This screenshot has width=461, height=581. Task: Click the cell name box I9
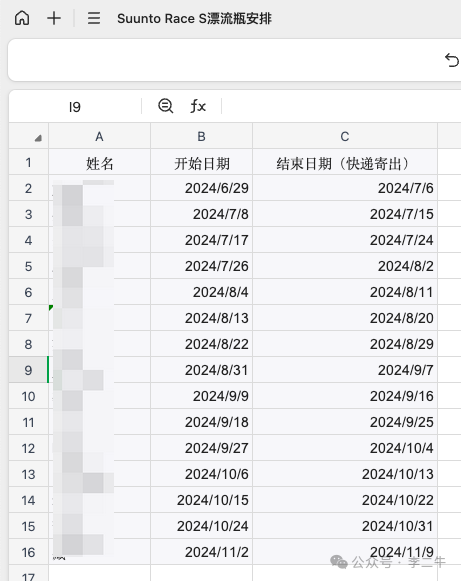coord(75,107)
